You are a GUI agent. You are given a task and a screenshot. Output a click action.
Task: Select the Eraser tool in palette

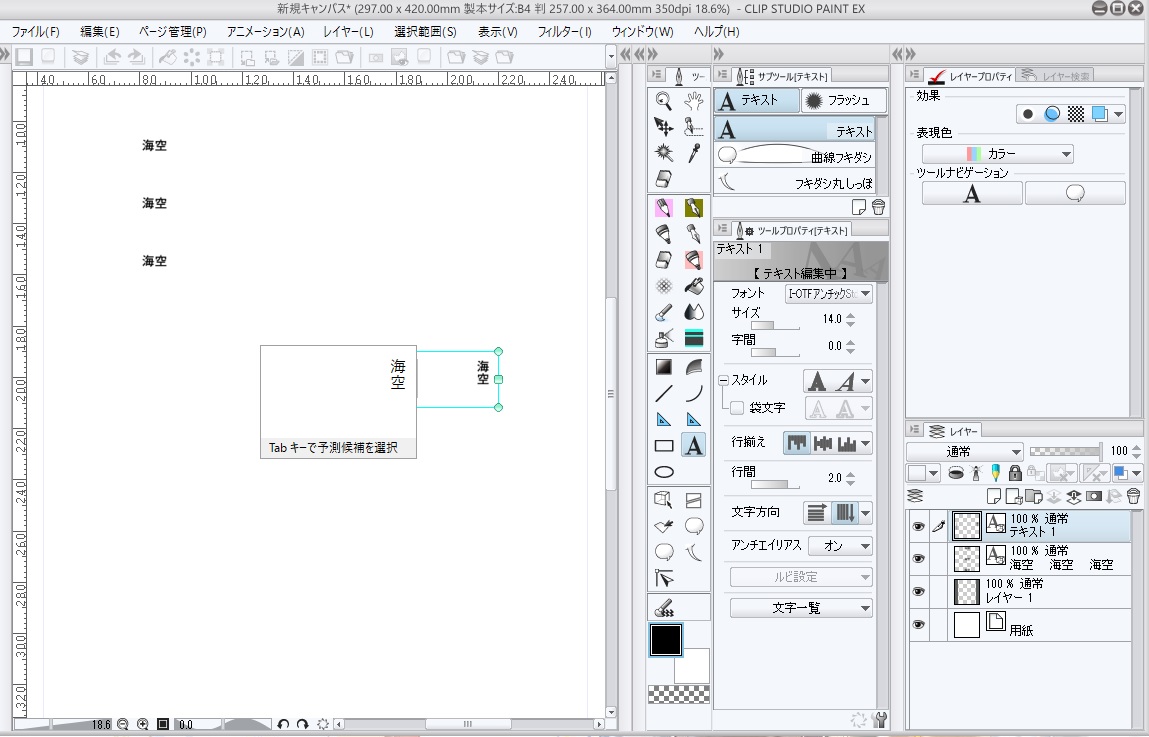tap(663, 179)
